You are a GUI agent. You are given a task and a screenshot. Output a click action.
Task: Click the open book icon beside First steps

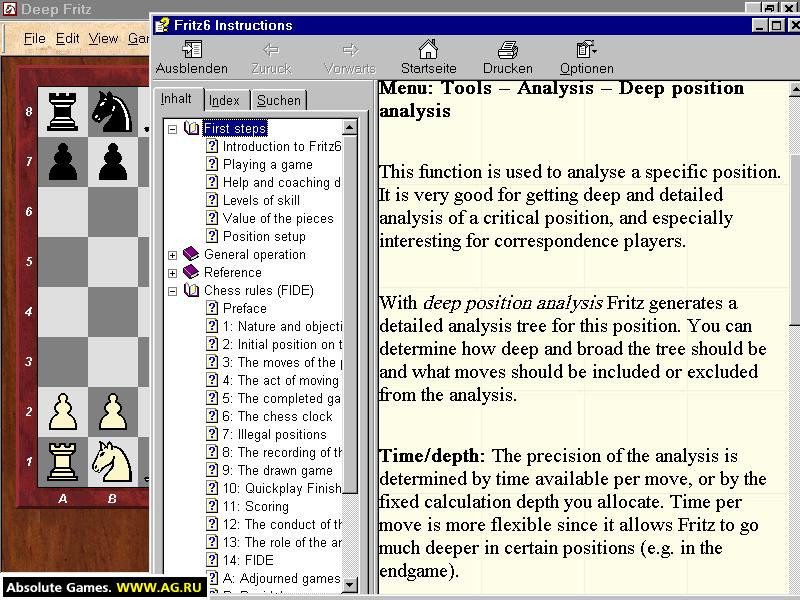191,128
